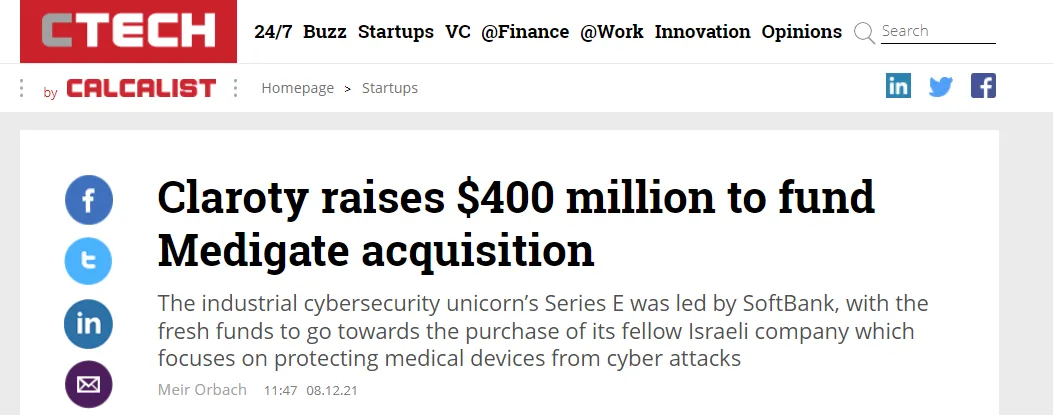
Task: Navigate to the @Work section
Action: coord(612,32)
